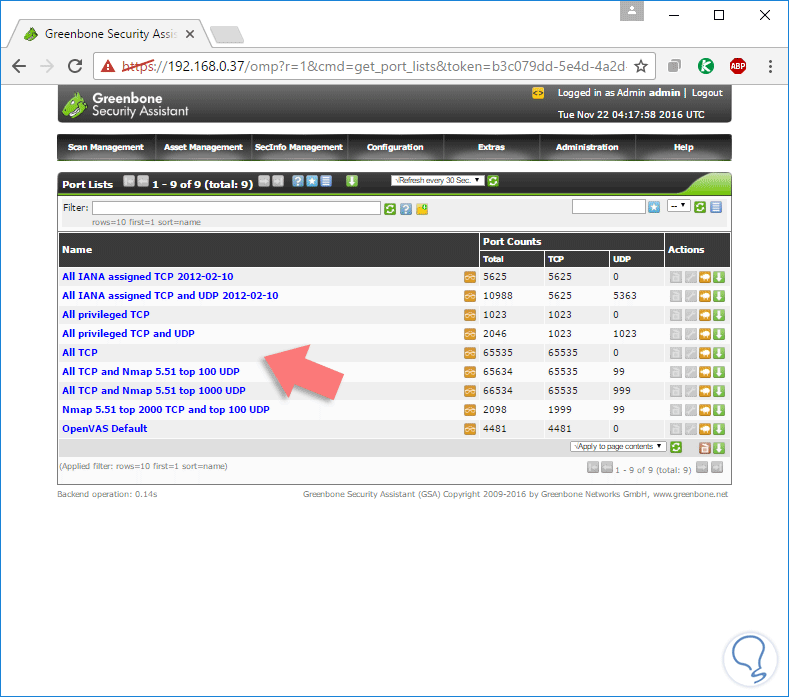Open the Chrome three-dot menu
Screen dimensions: 789x697
(770, 66)
